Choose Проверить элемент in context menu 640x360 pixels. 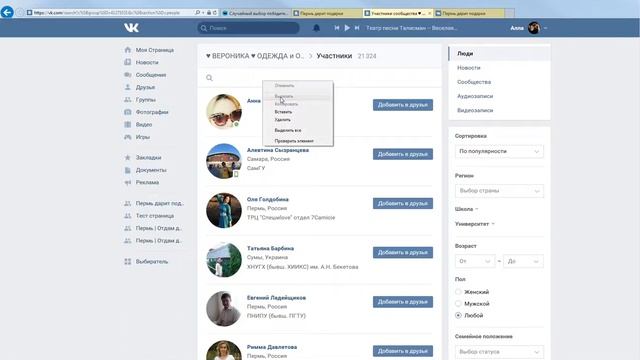(294, 141)
